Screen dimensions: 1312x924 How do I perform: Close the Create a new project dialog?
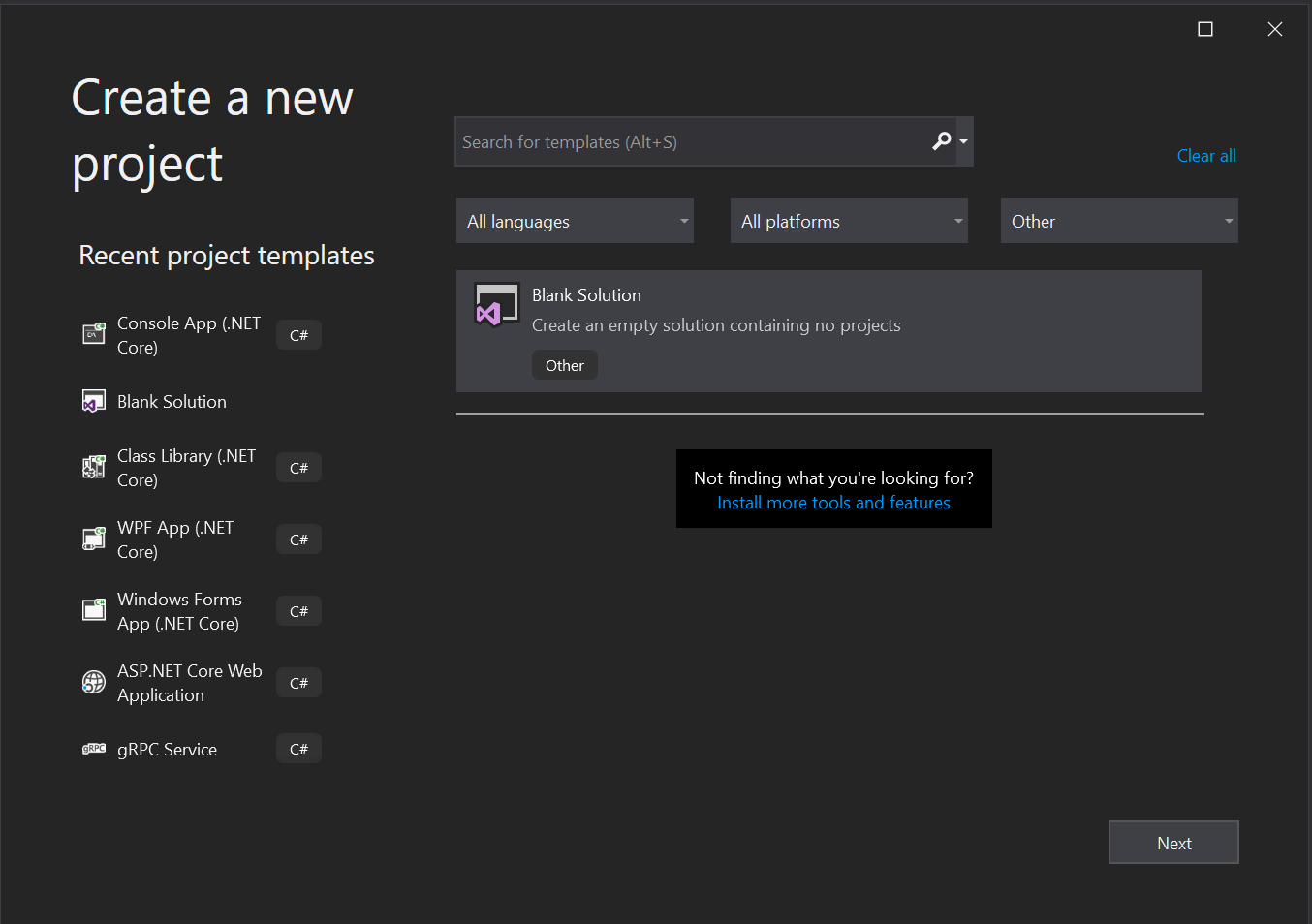click(1275, 29)
